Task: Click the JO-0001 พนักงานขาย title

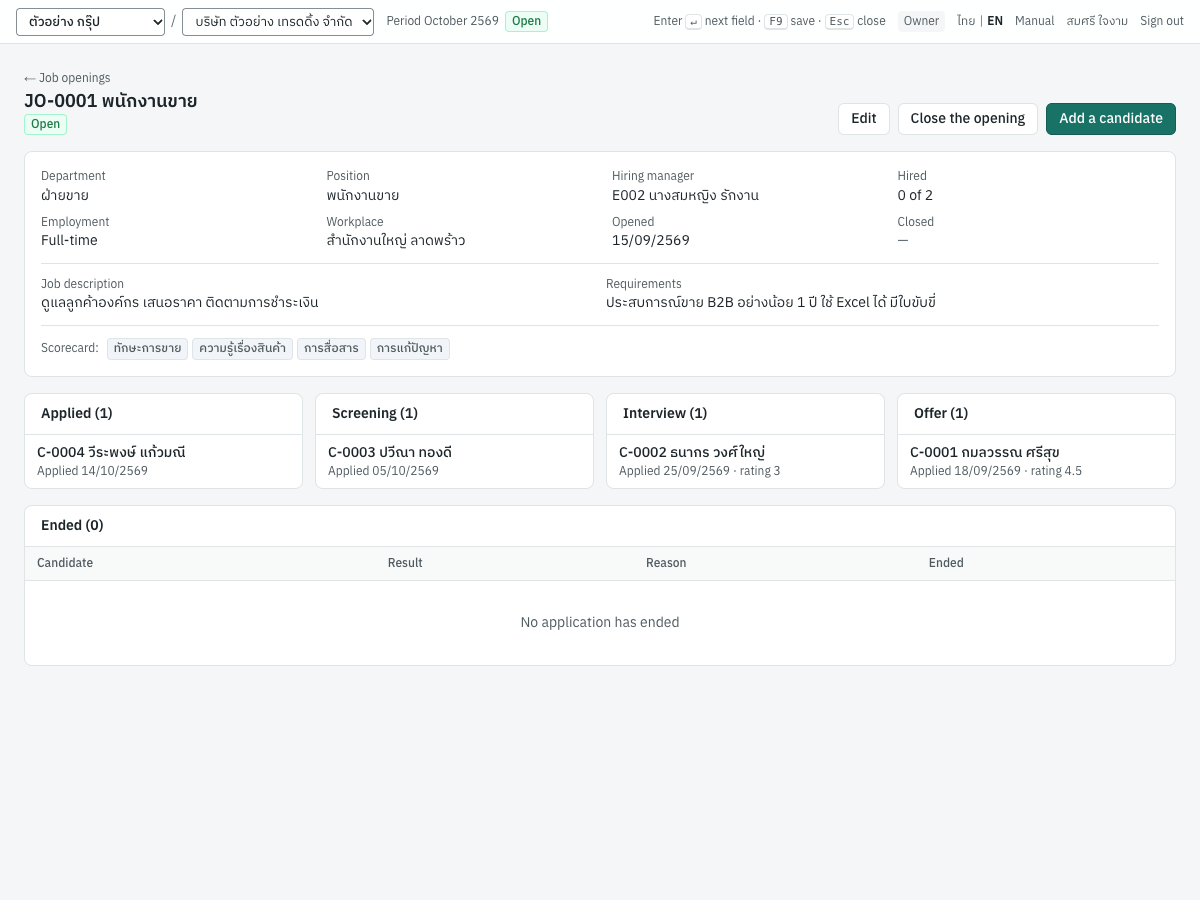Action: 111,100
